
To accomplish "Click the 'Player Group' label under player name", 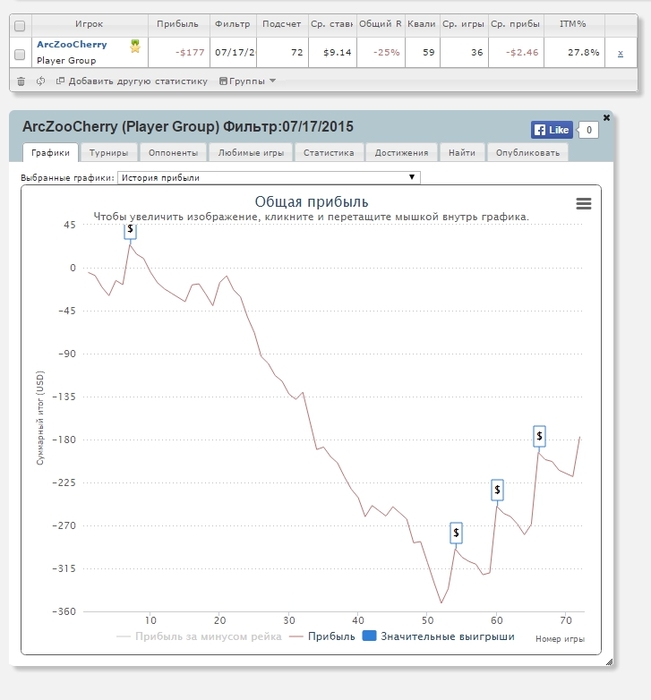I will point(66,60).
